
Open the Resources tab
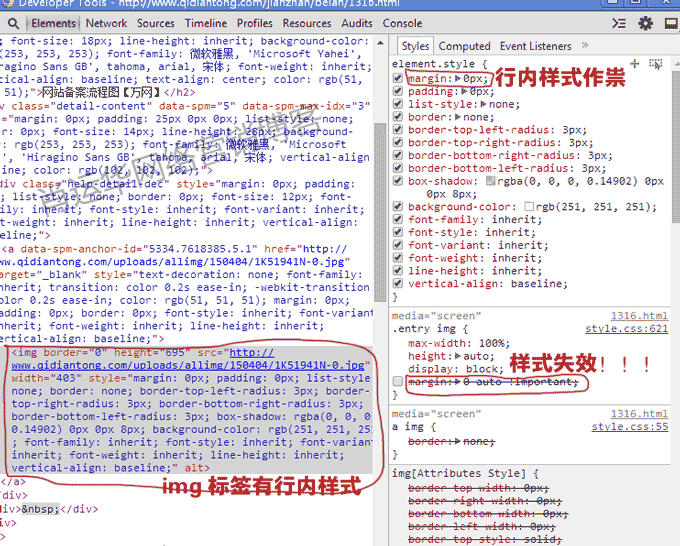[x=307, y=23]
